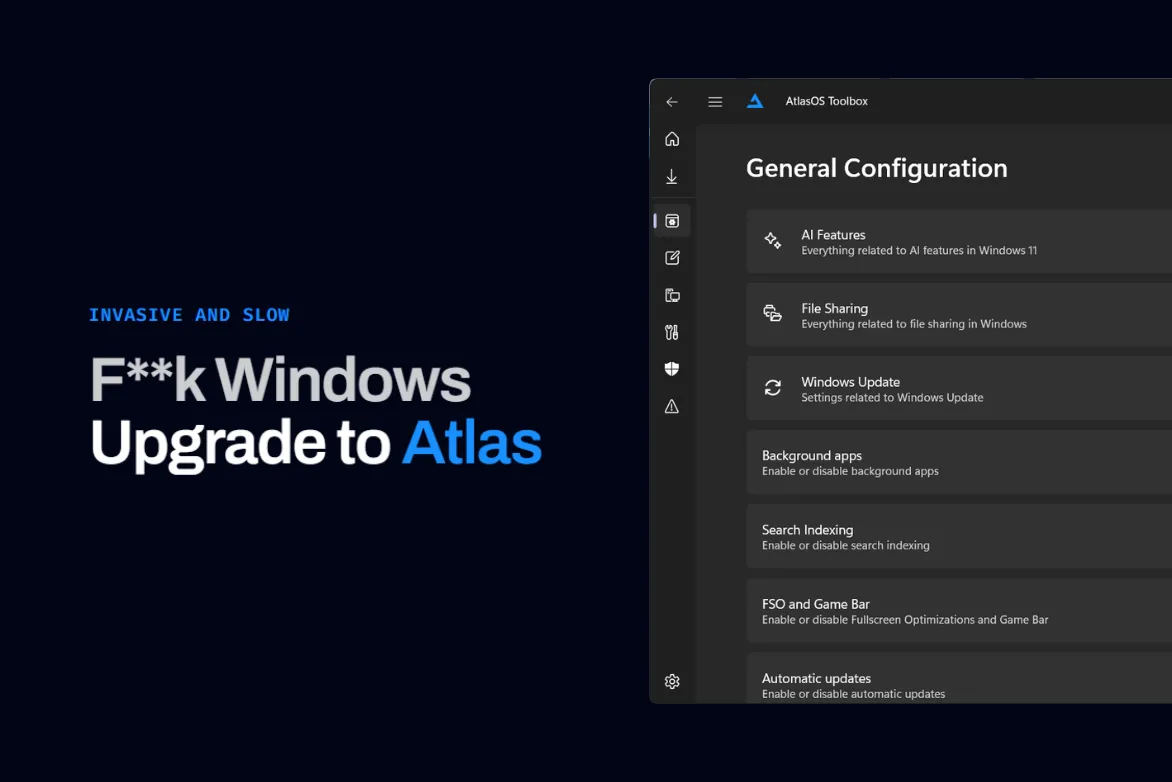The width and height of the screenshot is (1172, 782).
Task: Click the AtlasOS logo in title bar
Action: [x=754, y=100]
